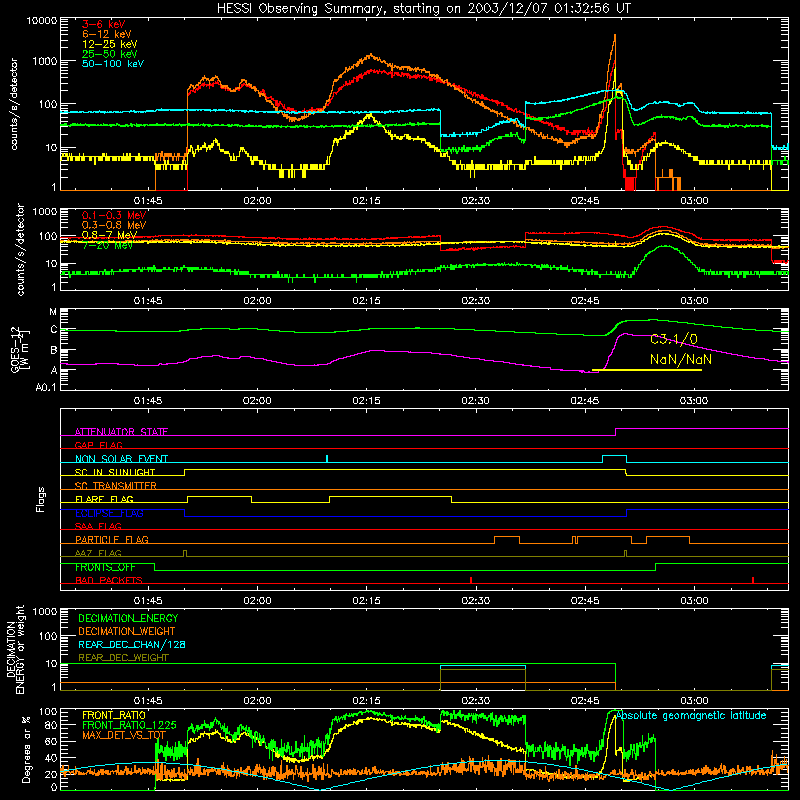
Task: Select the PARTICLE_FLAG label
Action: pos(112,539)
